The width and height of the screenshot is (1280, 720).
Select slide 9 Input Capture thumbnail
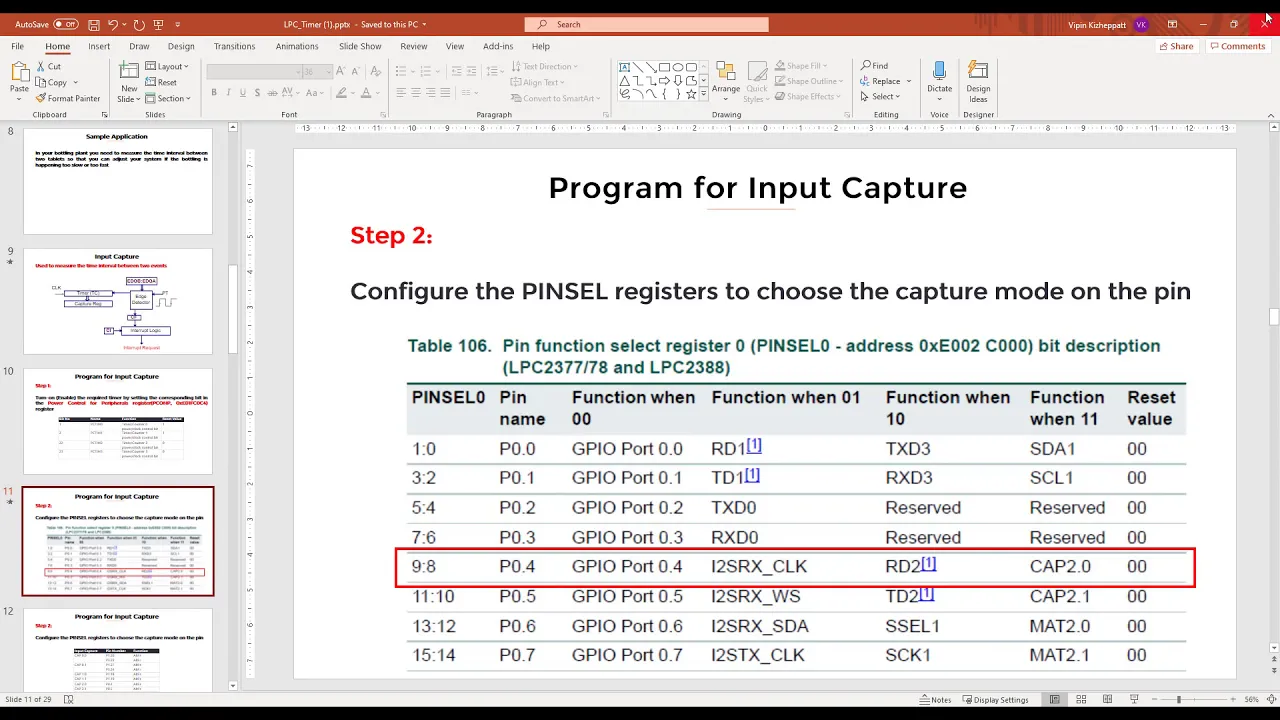118,301
